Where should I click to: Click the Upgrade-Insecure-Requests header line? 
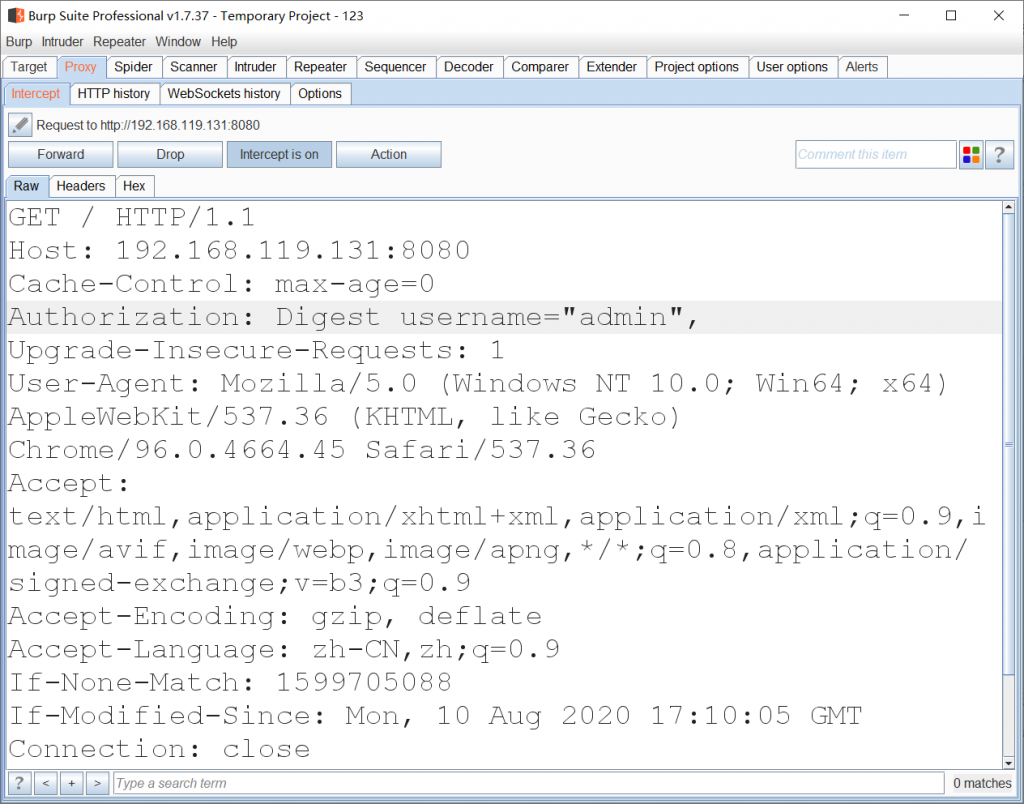coord(256,351)
